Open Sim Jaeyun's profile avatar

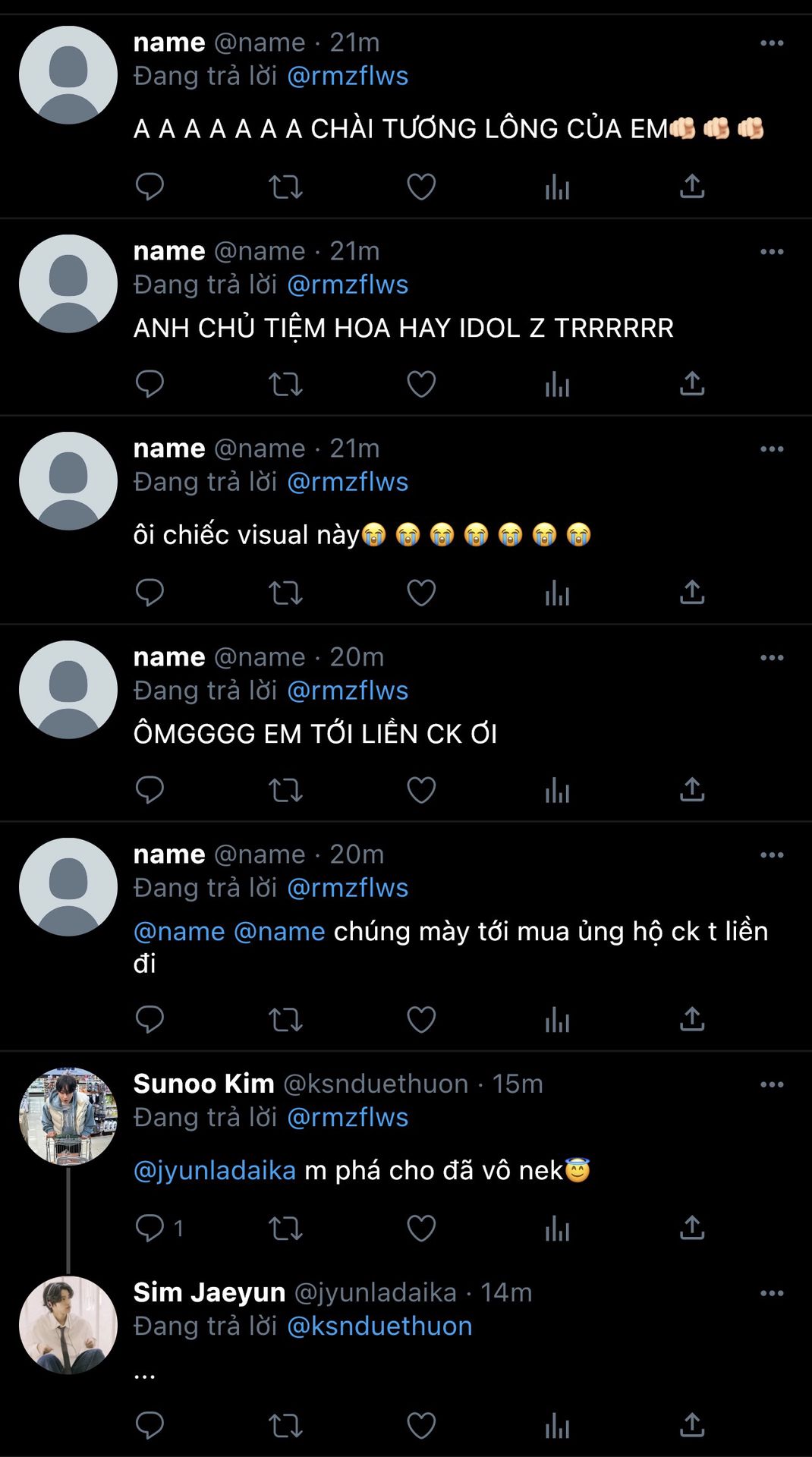point(68,1325)
